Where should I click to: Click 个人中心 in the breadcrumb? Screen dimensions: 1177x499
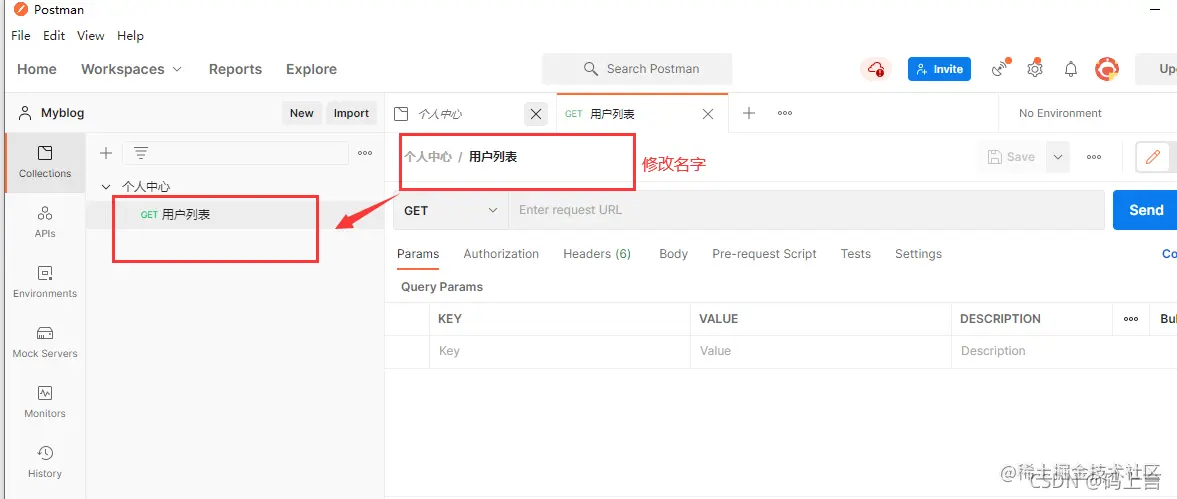pyautogui.click(x=428, y=157)
